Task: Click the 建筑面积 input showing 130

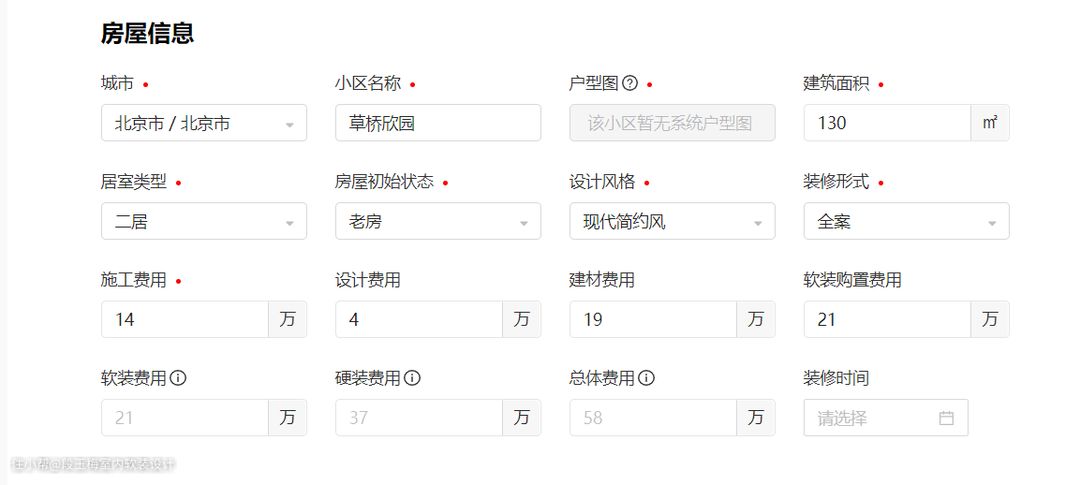Action: click(x=887, y=123)
